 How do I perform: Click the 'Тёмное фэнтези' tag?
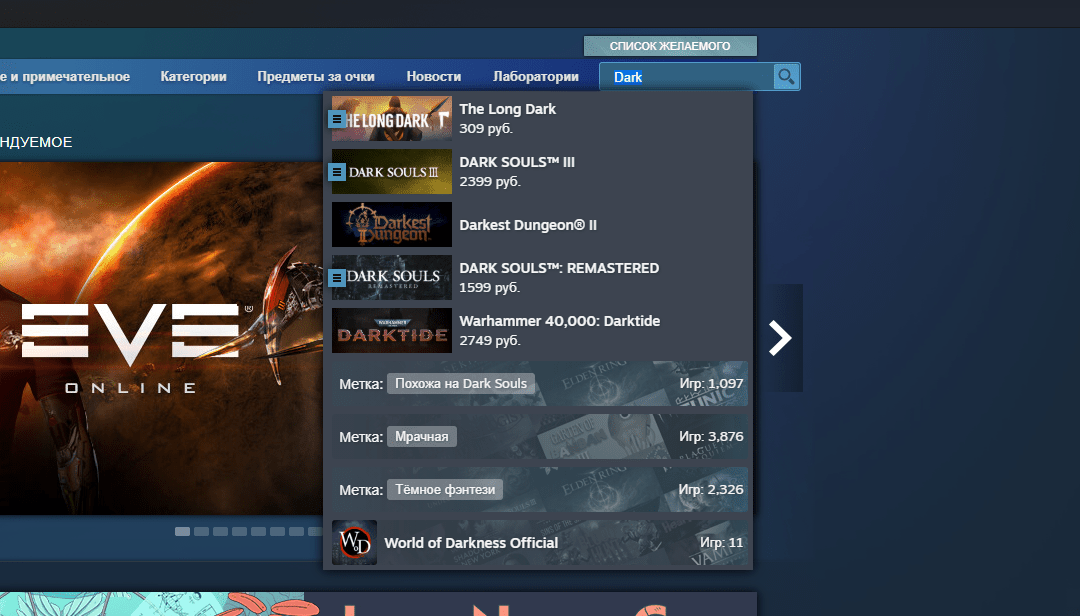(x=445, y=490)
